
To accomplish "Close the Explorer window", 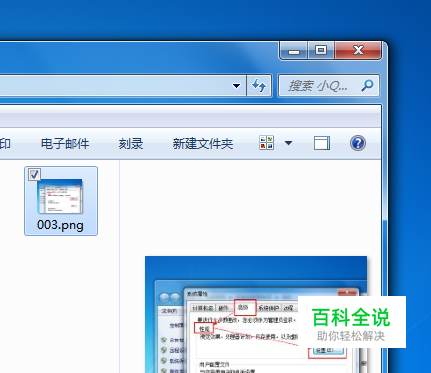I will coord(358,51).
